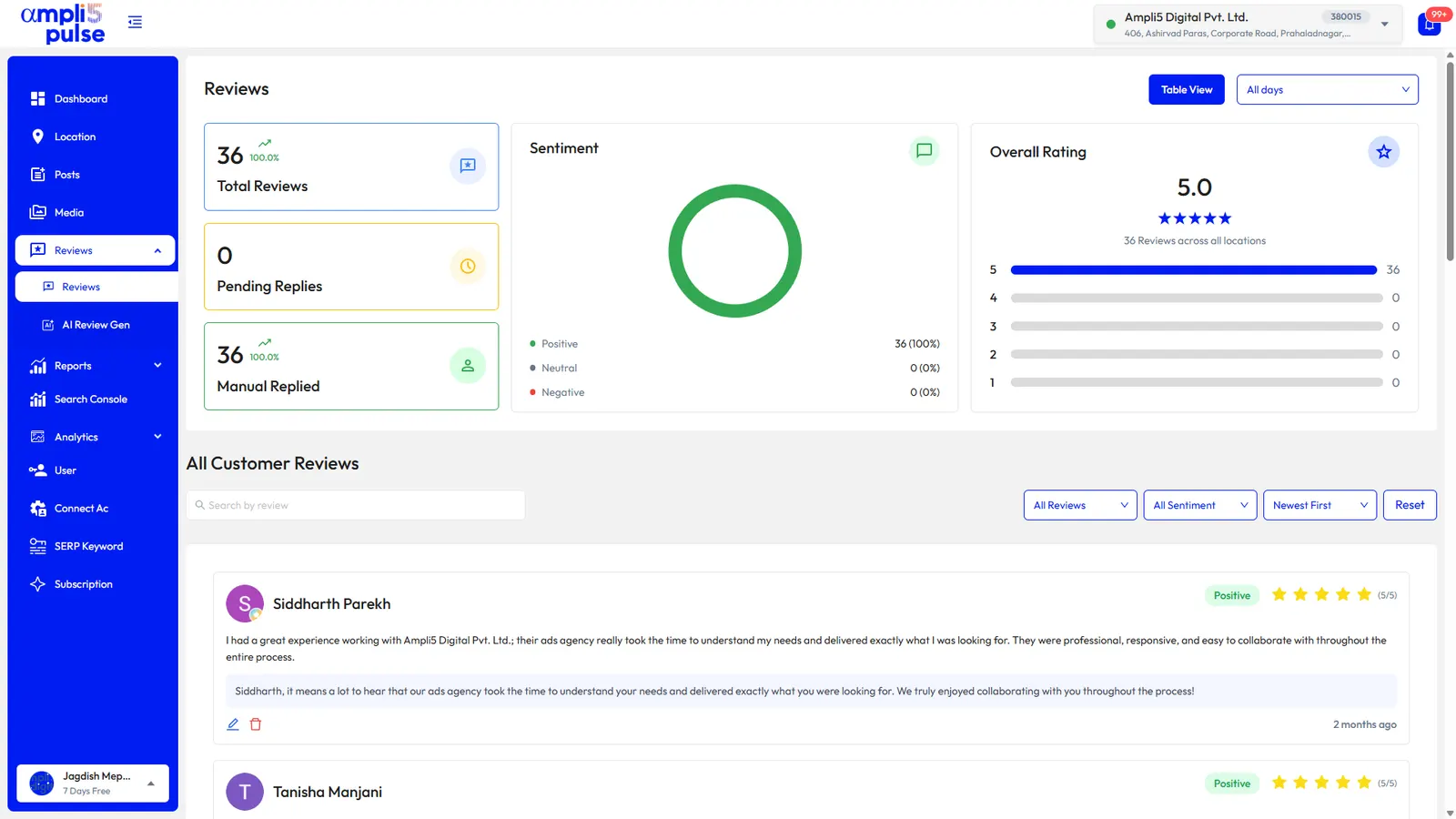1456x819 pixels.
Task: Click the Pending Replies clock icon
Action: point(468,267)
